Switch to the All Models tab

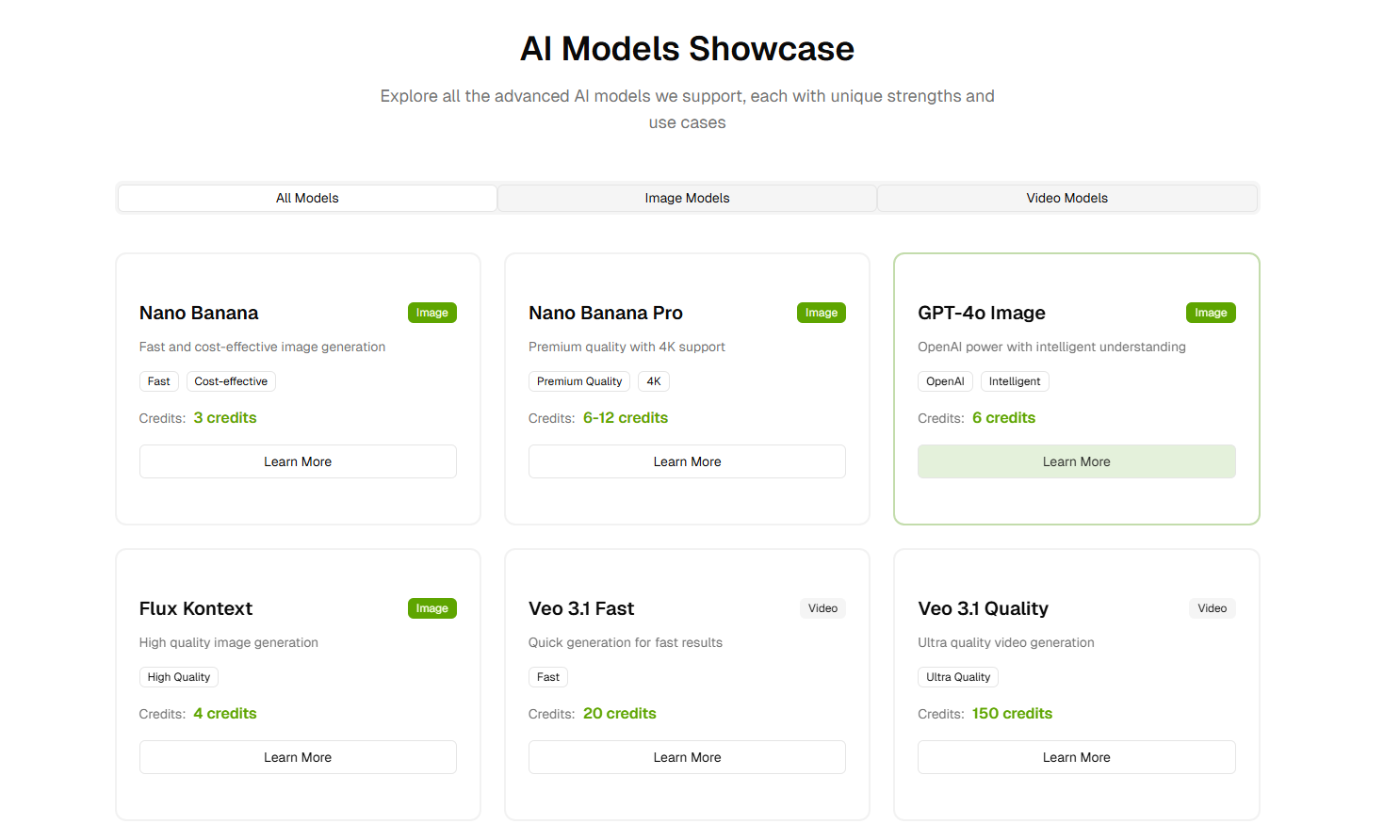pyautogui.click(x=307, y=198)
